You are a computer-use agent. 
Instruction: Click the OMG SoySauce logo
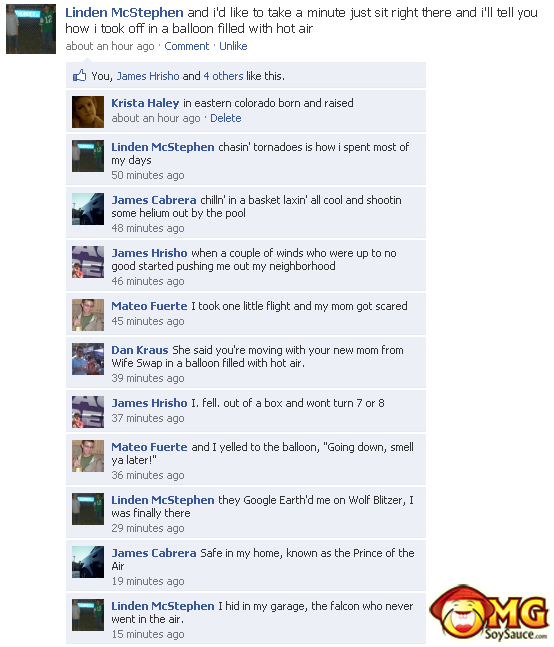tap(490, 612)
